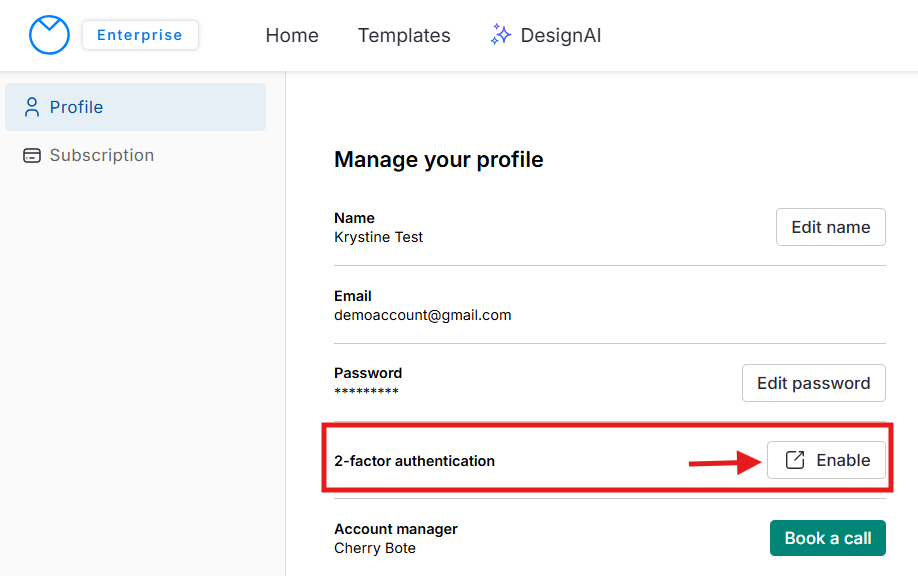
Task: Open the DesignAI menu label
Action: [561, 36]
